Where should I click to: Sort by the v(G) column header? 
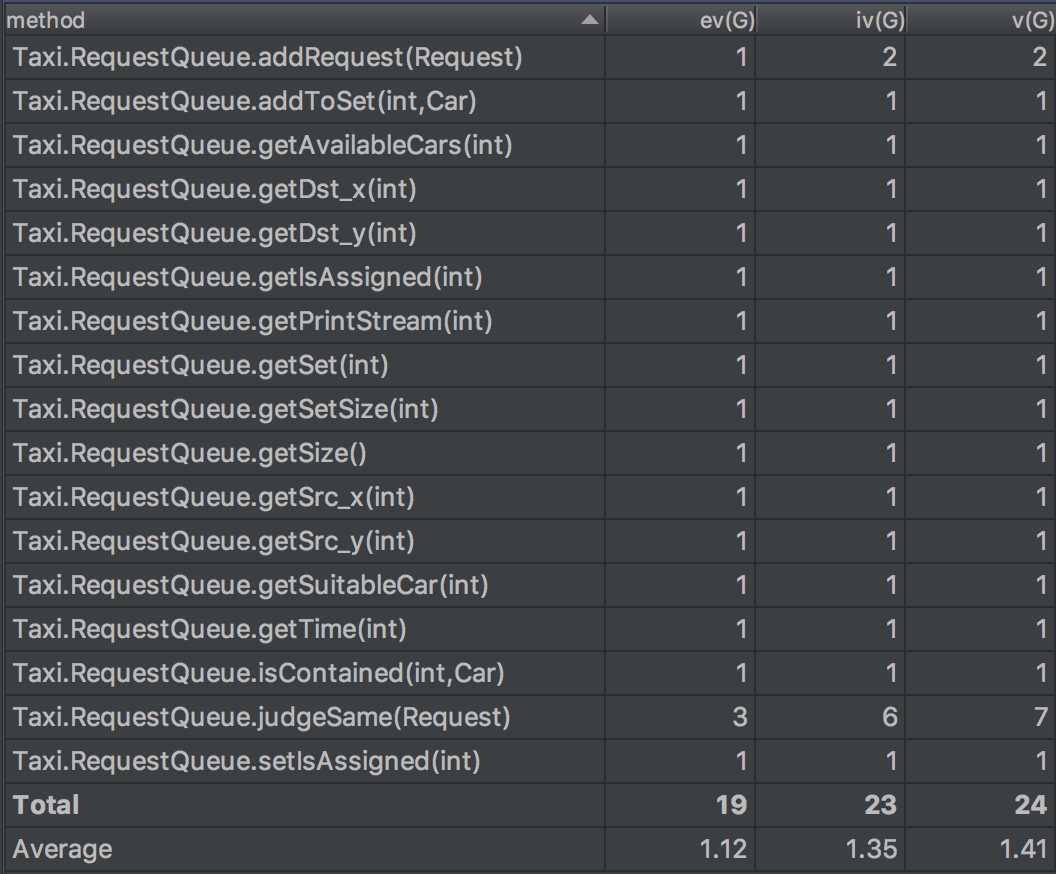point(981,20)
